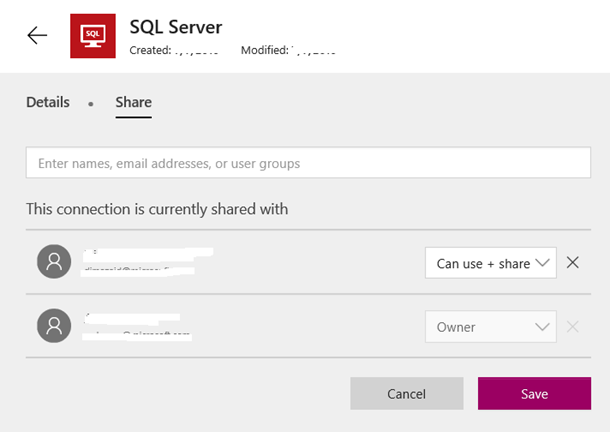Viewport: 610px width, 432px height.
Task: Open the 'Can use + share' permission dropdown
Action: coord(491,263)
